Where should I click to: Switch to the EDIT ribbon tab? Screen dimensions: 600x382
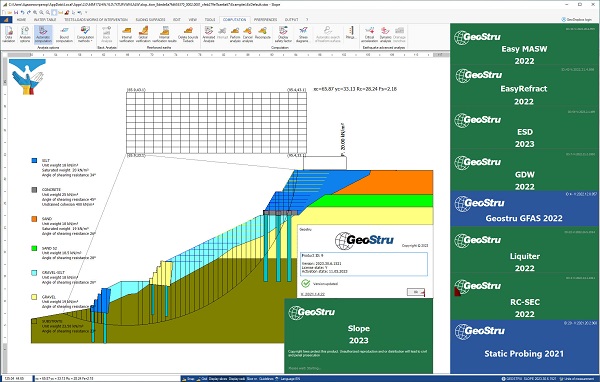(x=176, y=20)
